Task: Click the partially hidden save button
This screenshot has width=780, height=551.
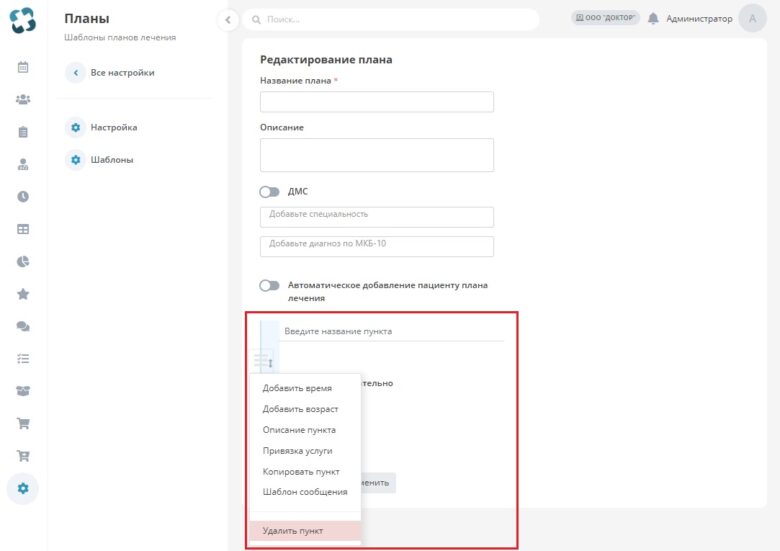Action: 378,483
